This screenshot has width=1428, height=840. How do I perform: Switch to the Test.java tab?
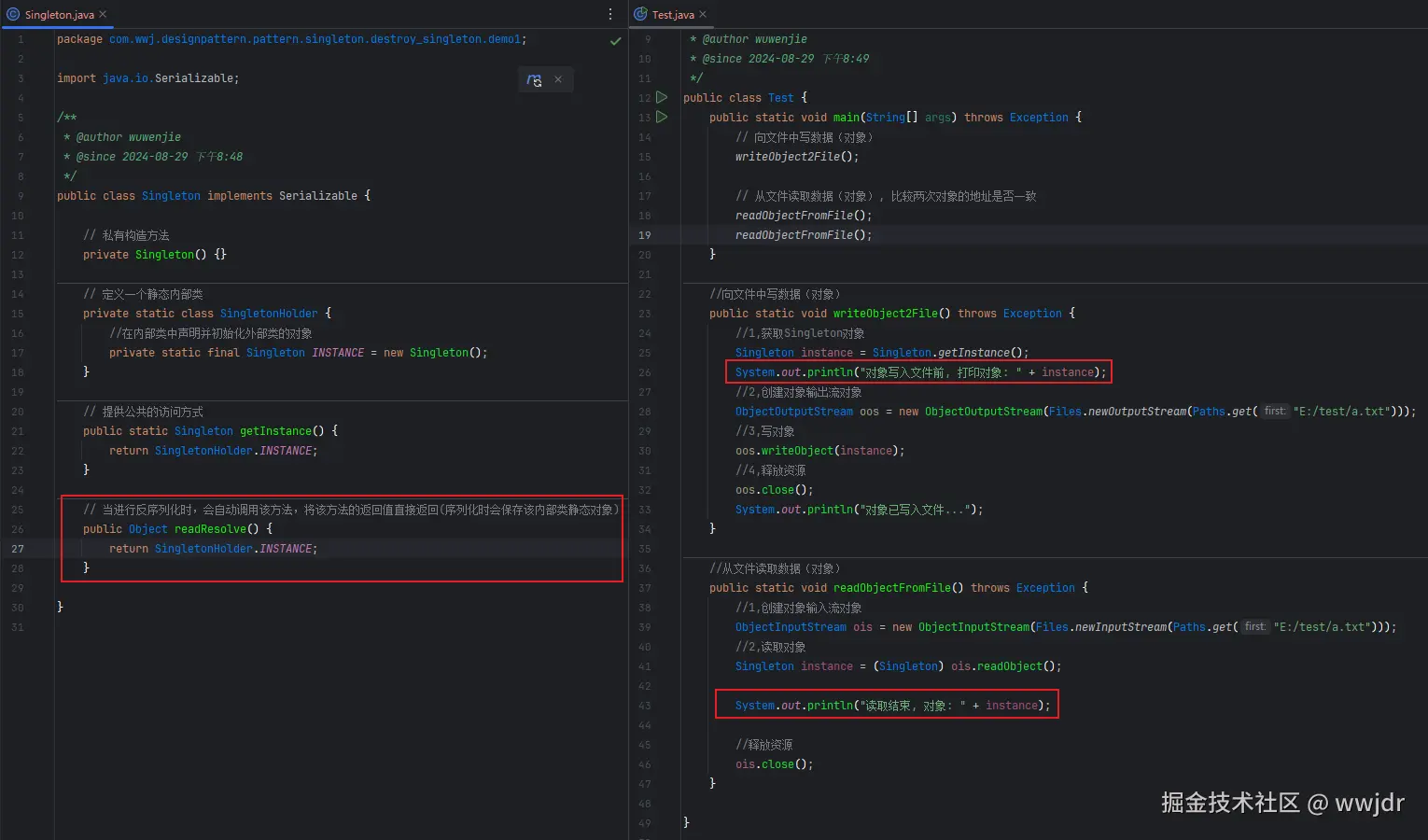(671, 14)
